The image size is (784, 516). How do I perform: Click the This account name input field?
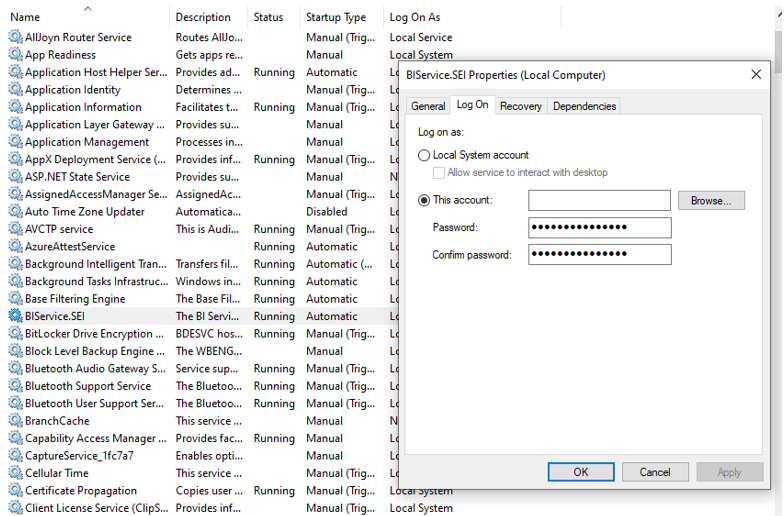click(599, 201)
